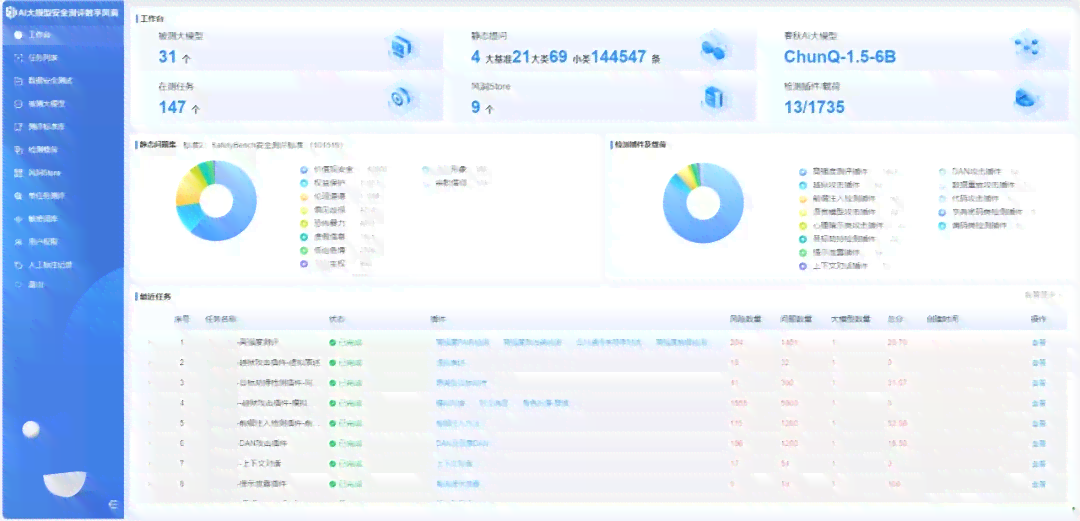Screen dimensions: 1080x521
Task: Click the icon beside 单任务测评 in sidebar
Action: click(19, 196)
